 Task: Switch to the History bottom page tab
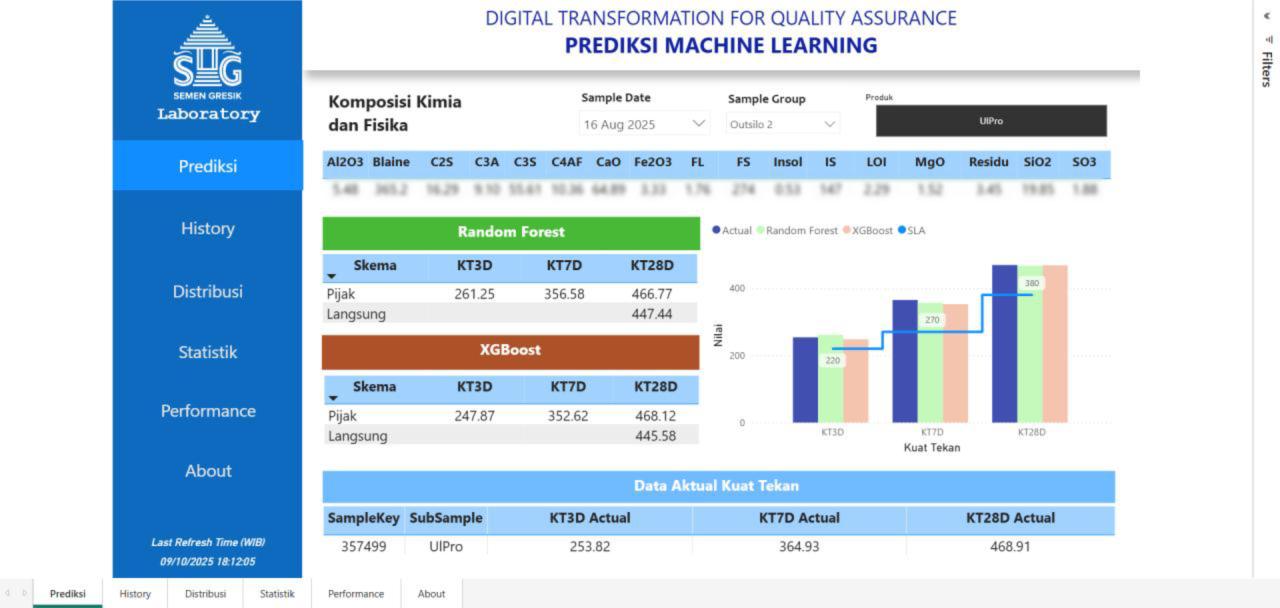click(x=135, y=593)
